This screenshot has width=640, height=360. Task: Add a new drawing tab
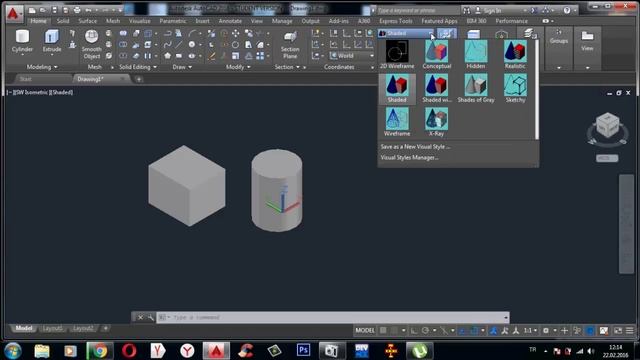139,79
